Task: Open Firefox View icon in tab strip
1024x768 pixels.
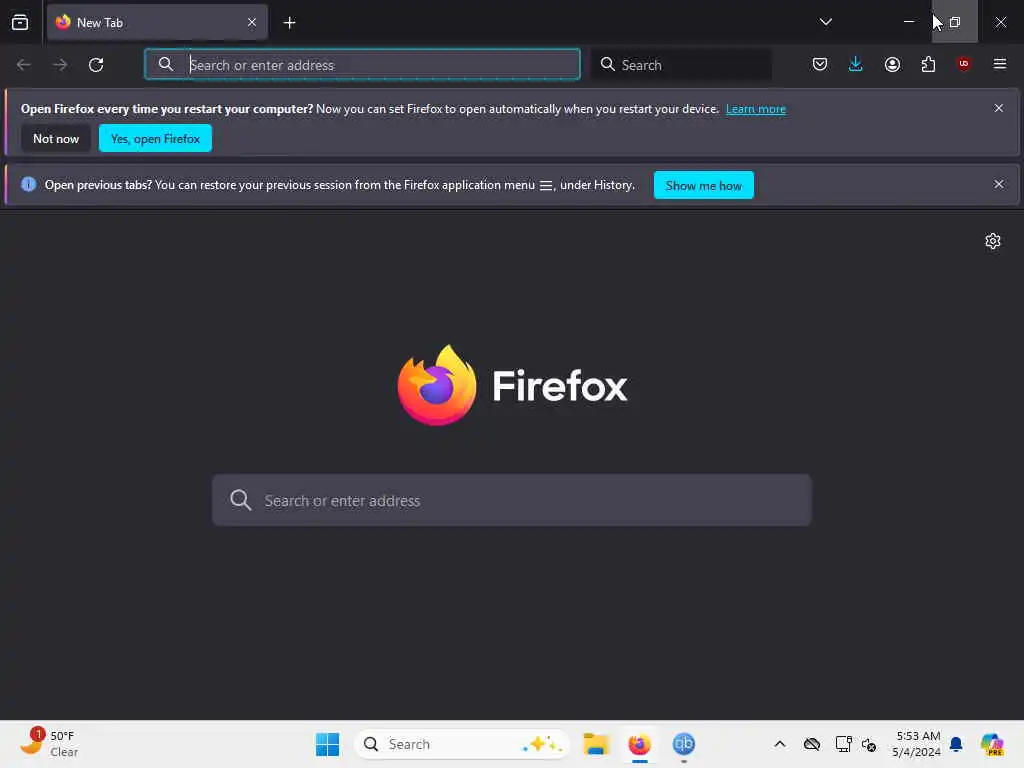Action: coord(20,22)
